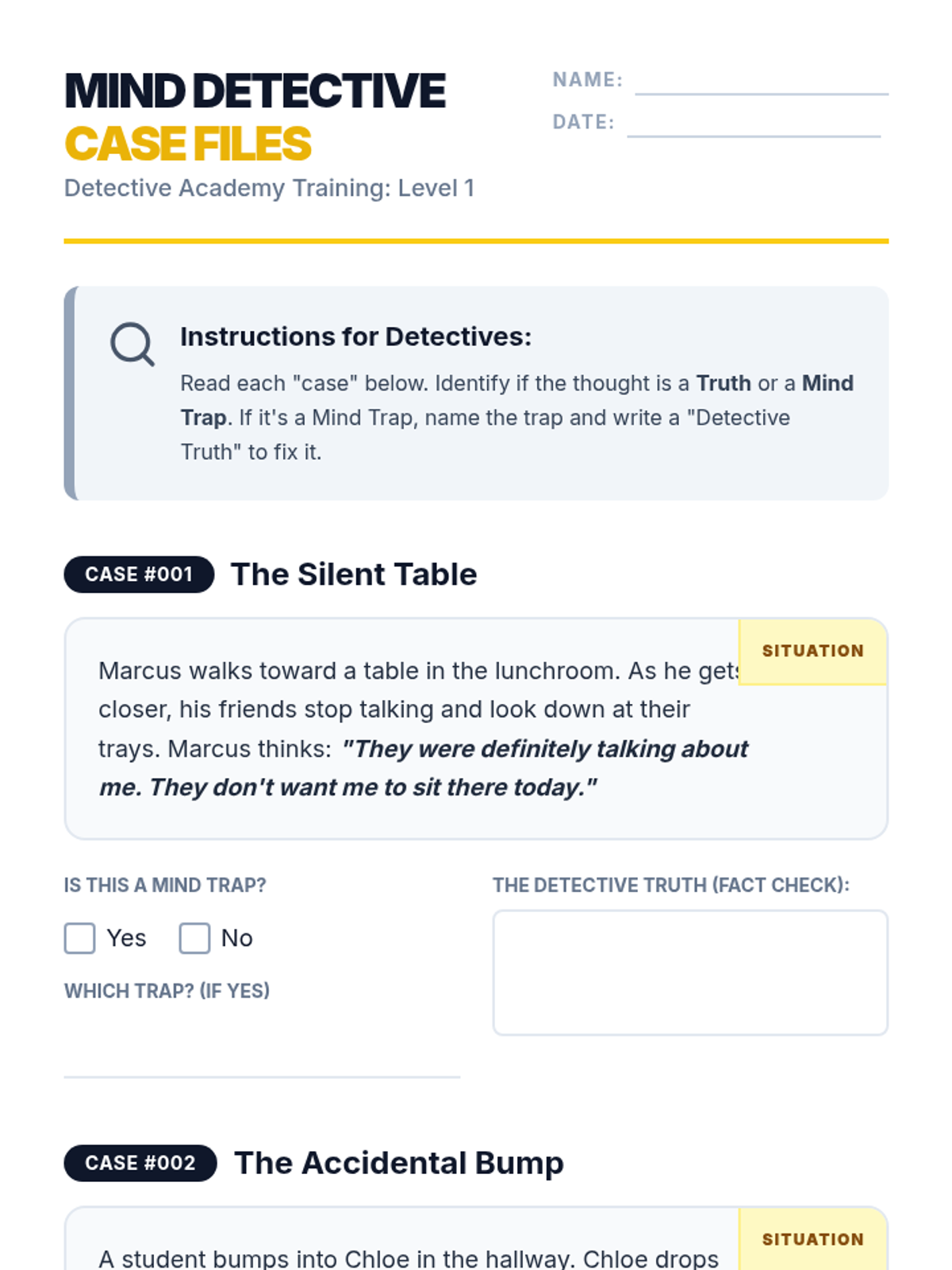Click the yellow Case Files title
This screenshot has width=952, height=1270.
tap(188, 144)
